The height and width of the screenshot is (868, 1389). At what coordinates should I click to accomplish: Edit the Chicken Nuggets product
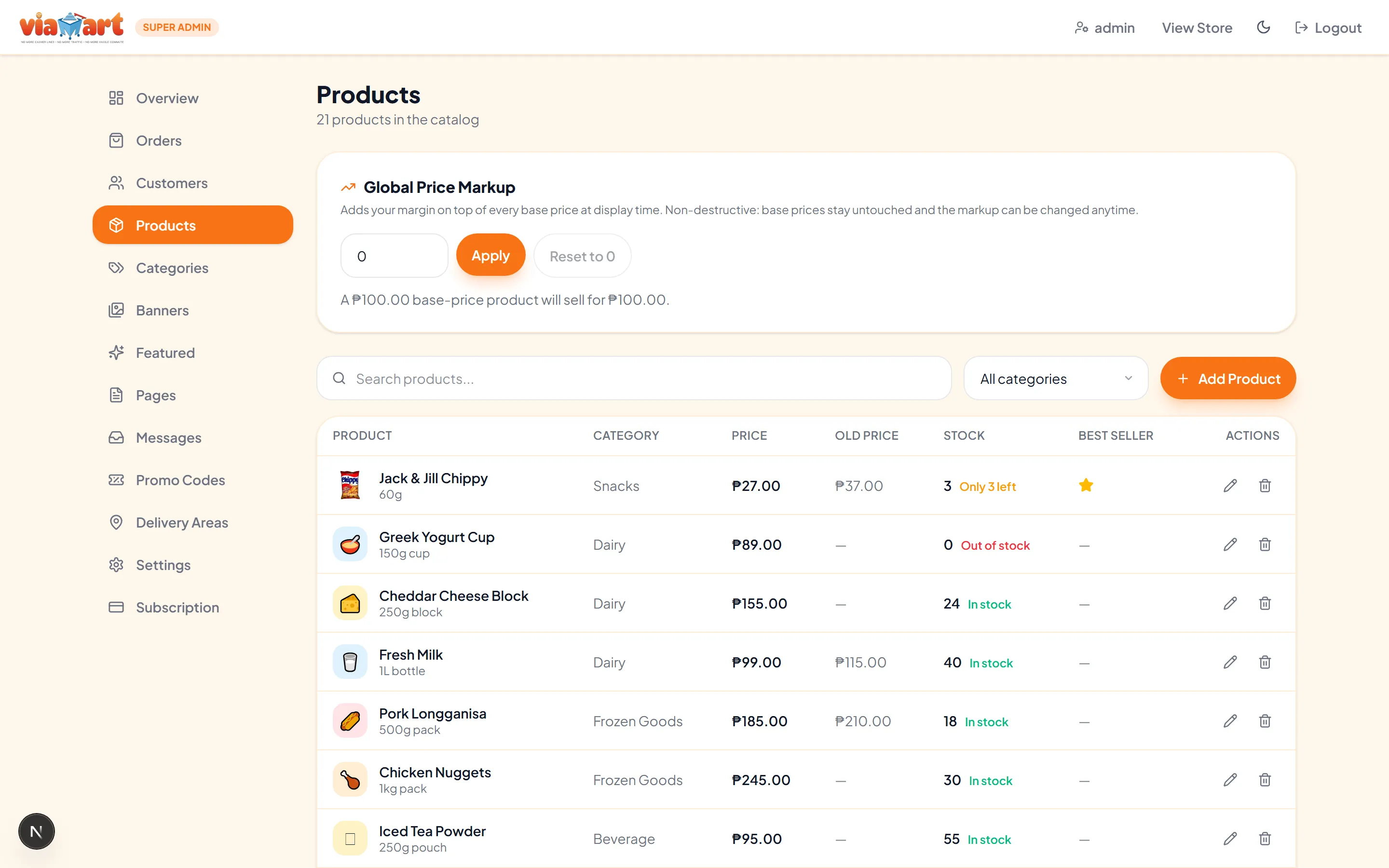(x=1229, y=780)
